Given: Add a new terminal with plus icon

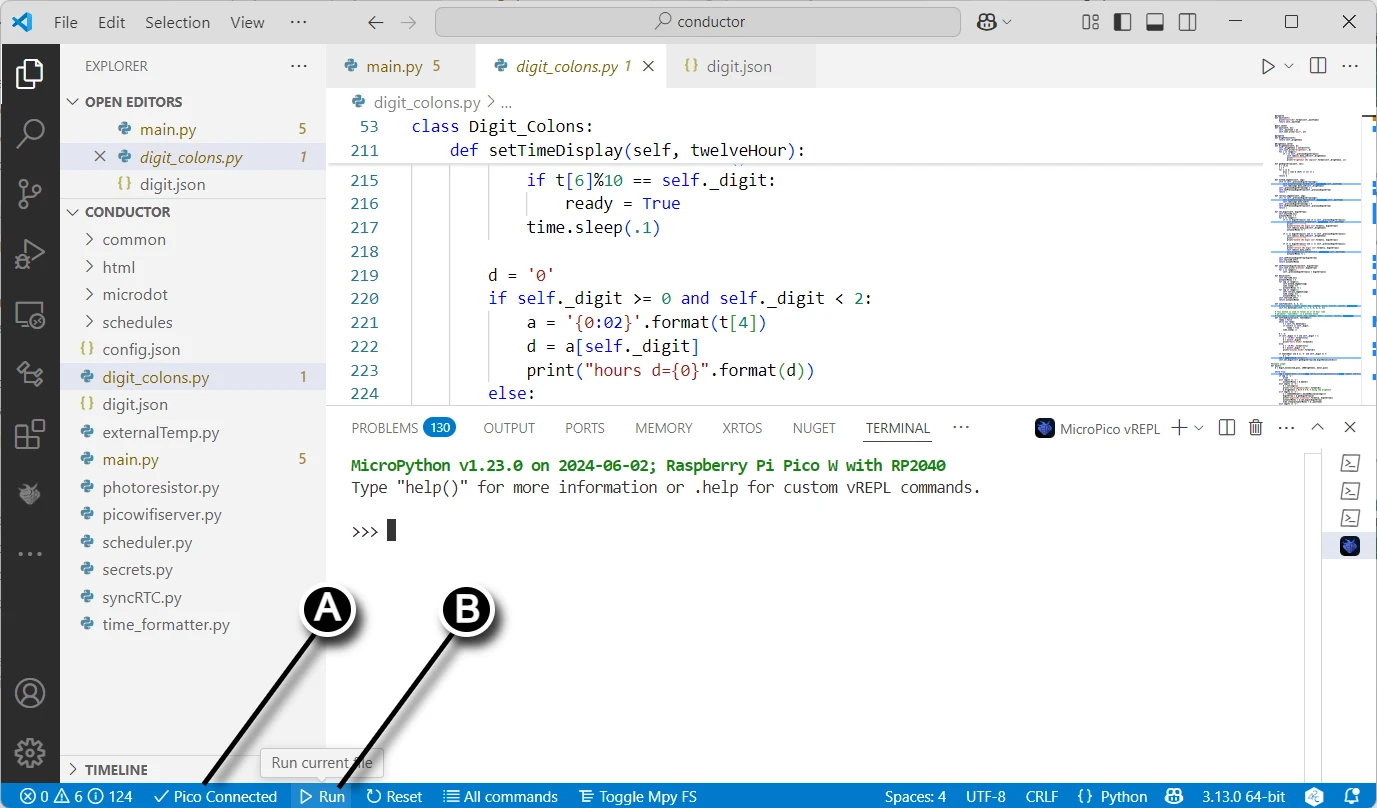Looking at the screenshot, I should coord(1179,428).
